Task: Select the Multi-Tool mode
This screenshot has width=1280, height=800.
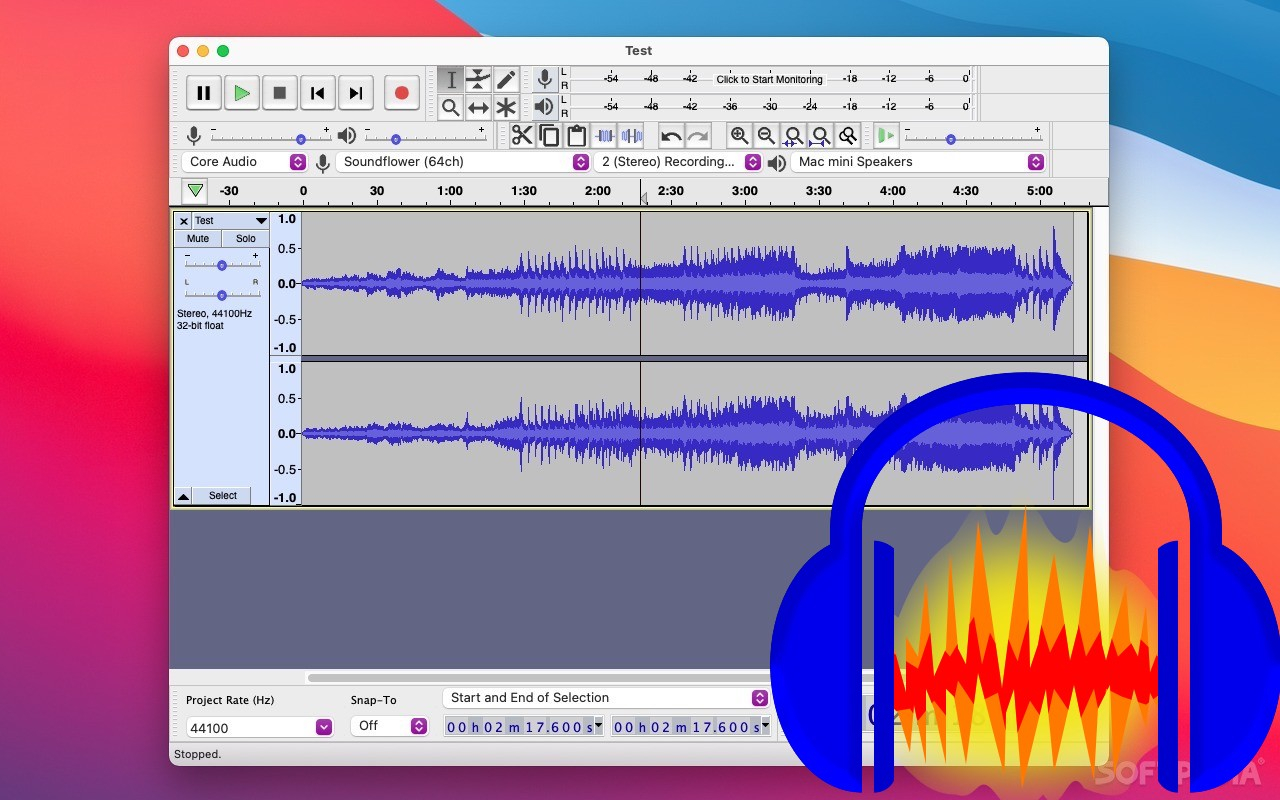Action: click(x=505, y=107)
